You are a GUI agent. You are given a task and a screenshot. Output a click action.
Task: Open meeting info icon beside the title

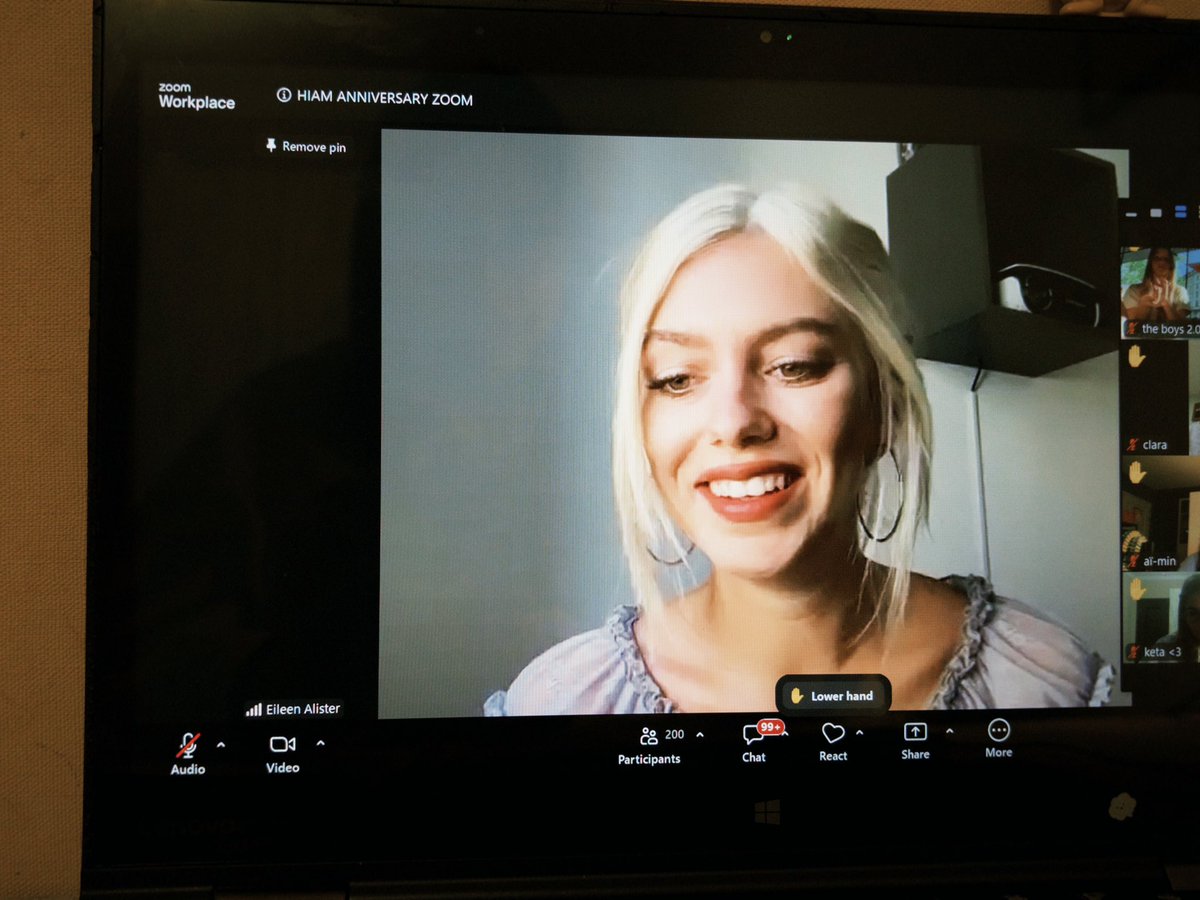pos(284,96)
